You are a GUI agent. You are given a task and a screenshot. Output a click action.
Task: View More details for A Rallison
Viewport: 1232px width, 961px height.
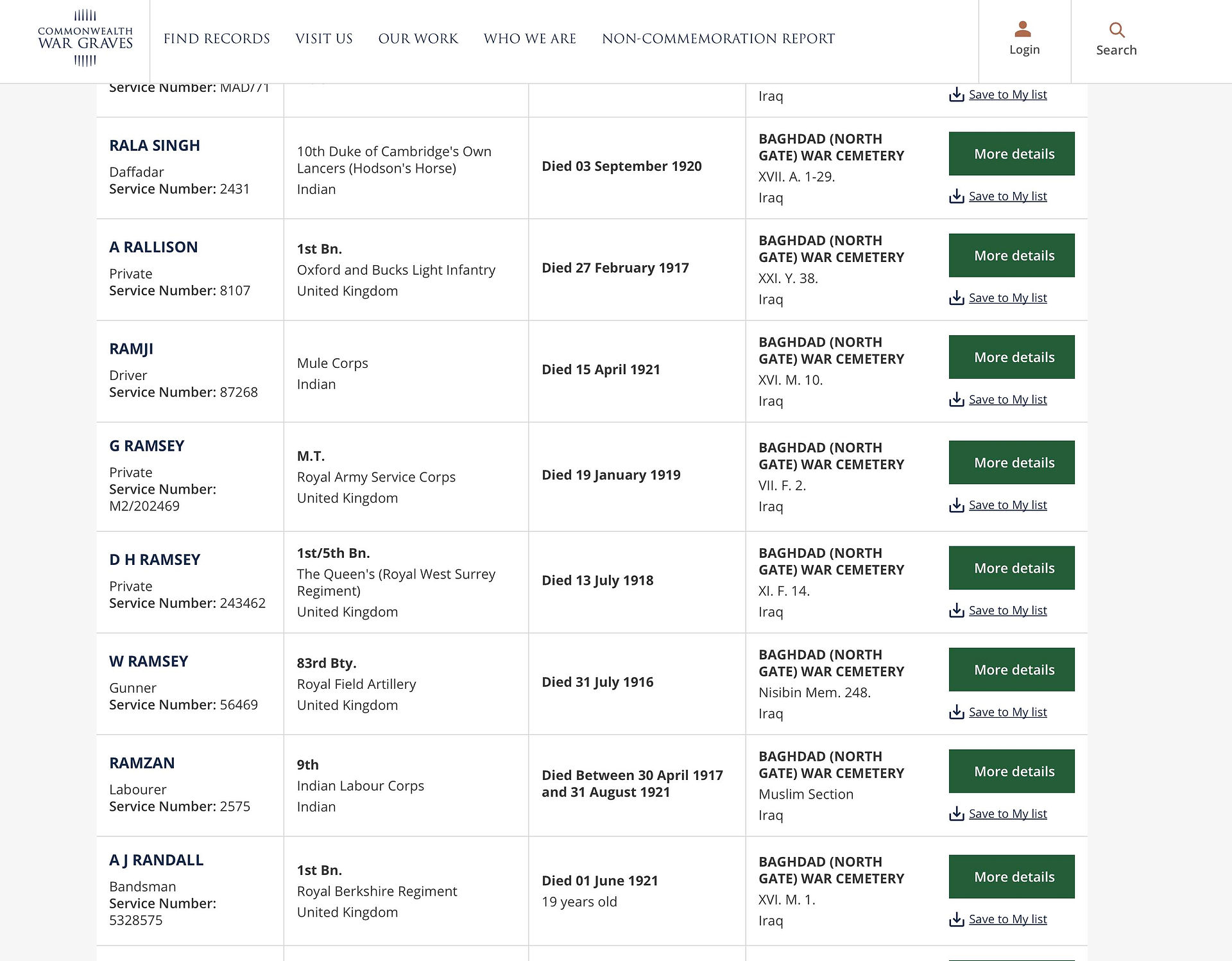(x=1012, y=255)
